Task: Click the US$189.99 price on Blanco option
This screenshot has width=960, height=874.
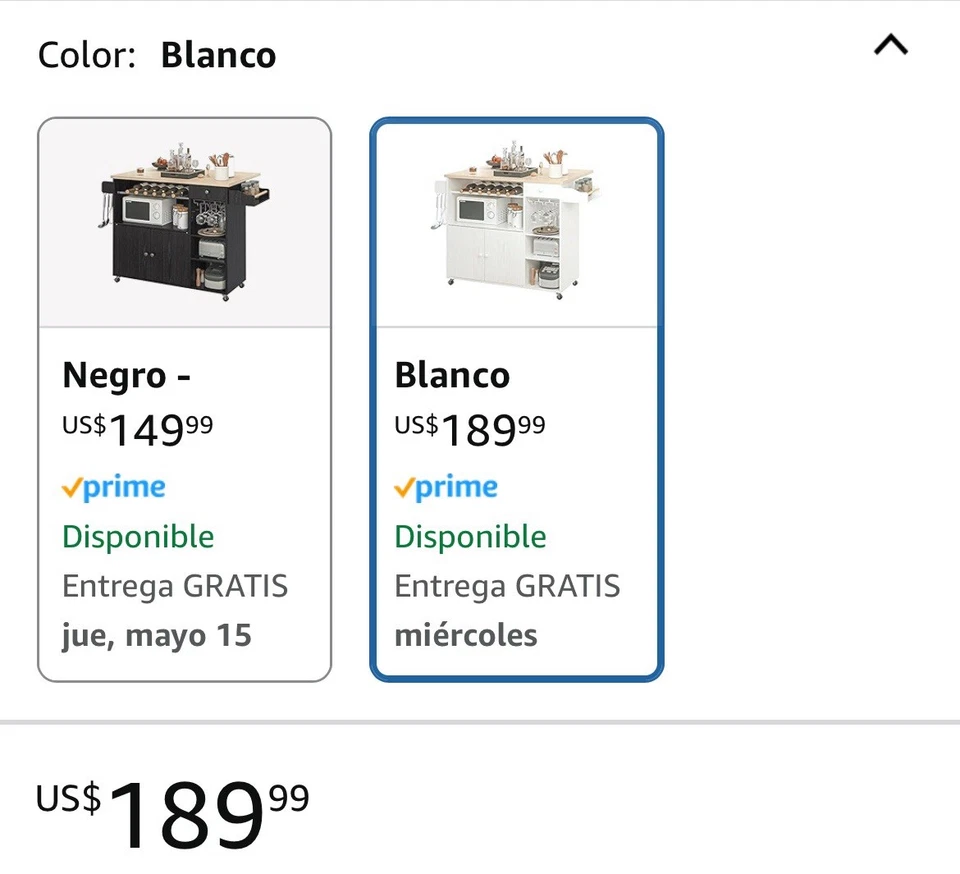Action: (470, 428)
